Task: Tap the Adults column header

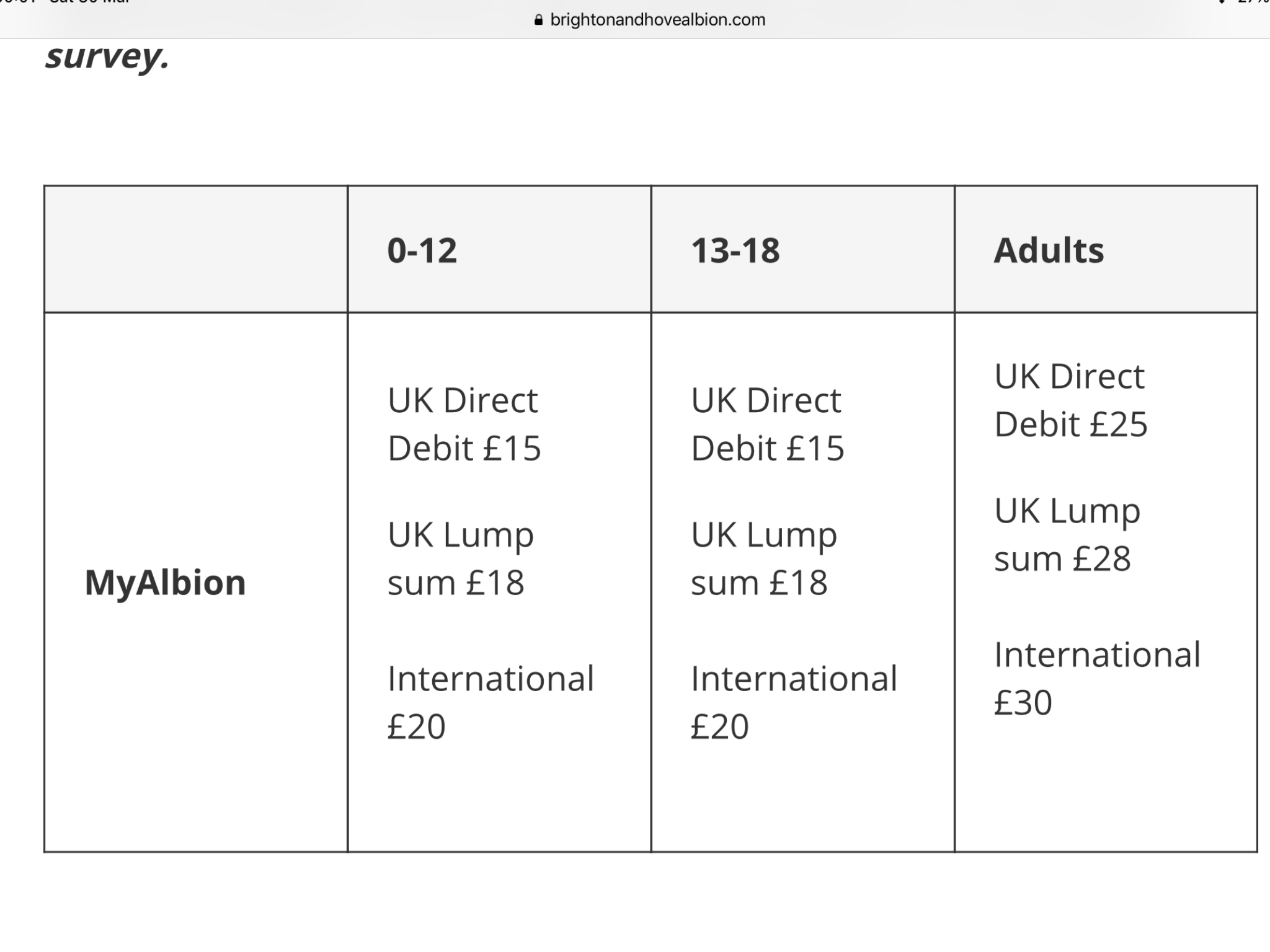Action: click(1049, 250)
